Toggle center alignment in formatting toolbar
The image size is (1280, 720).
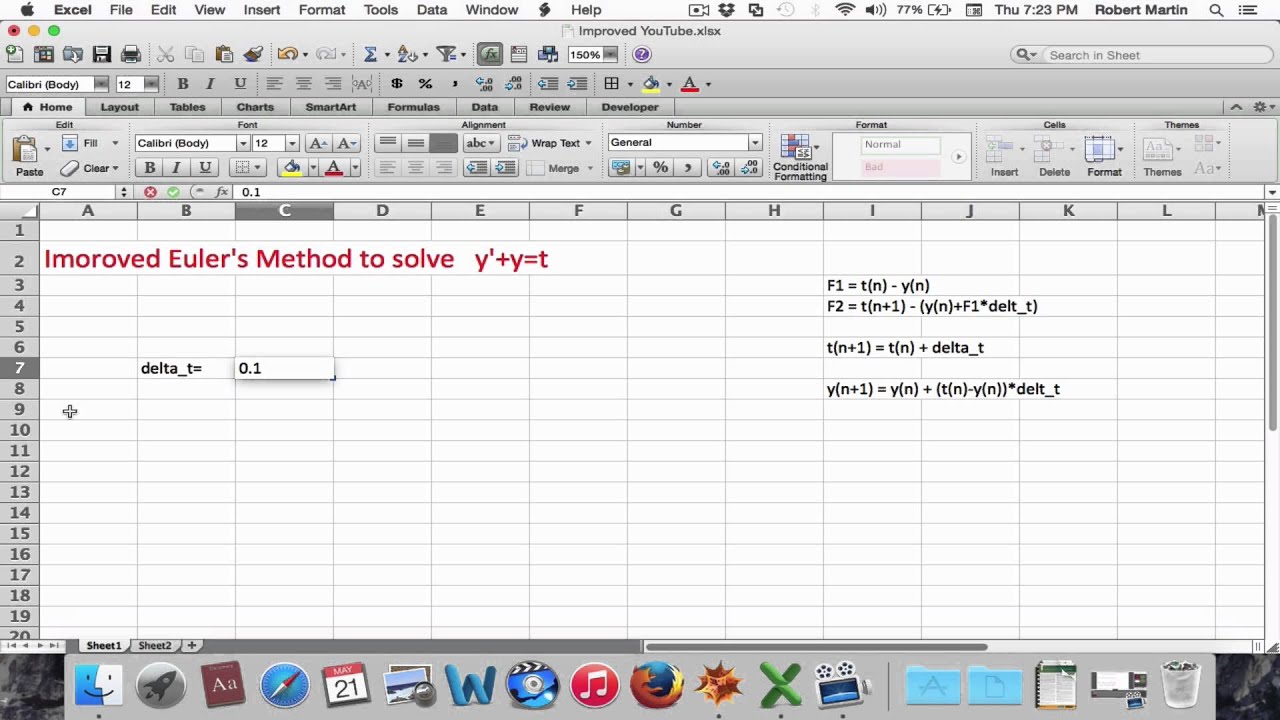303,84
